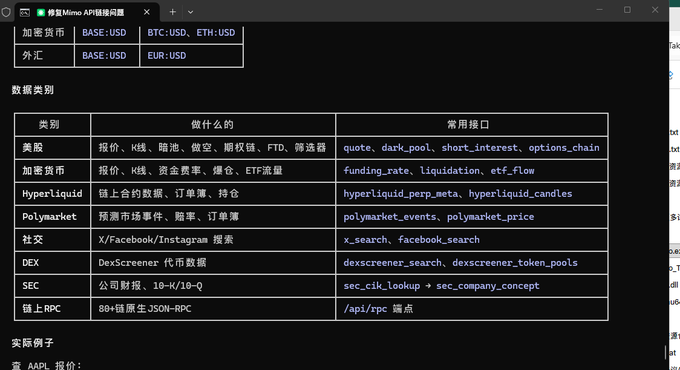Click hyperliquid_candles interface name
The image size is (680, 370).
coord(520,194)
